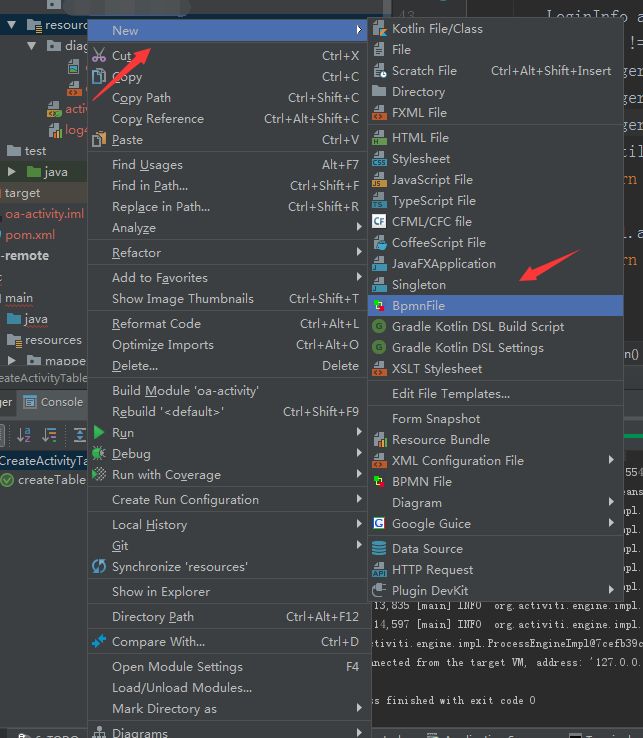This screenshot has height=738, width=643.
Task: Click the Gradle Kotlin DSL Settings icon
Action: coord(379,347)
